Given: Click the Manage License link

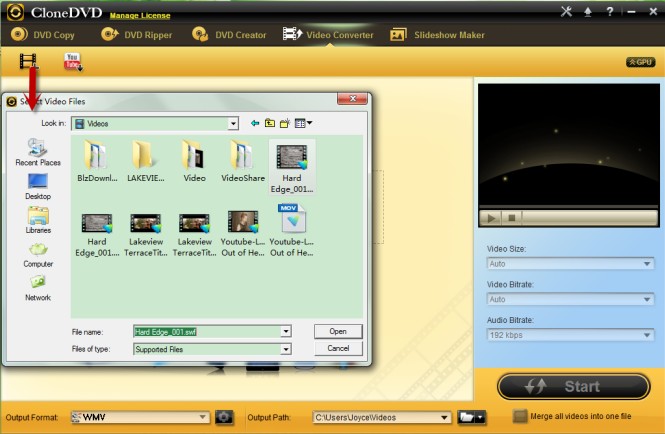Looking at the screenshot, I should (x=140, y=16).
